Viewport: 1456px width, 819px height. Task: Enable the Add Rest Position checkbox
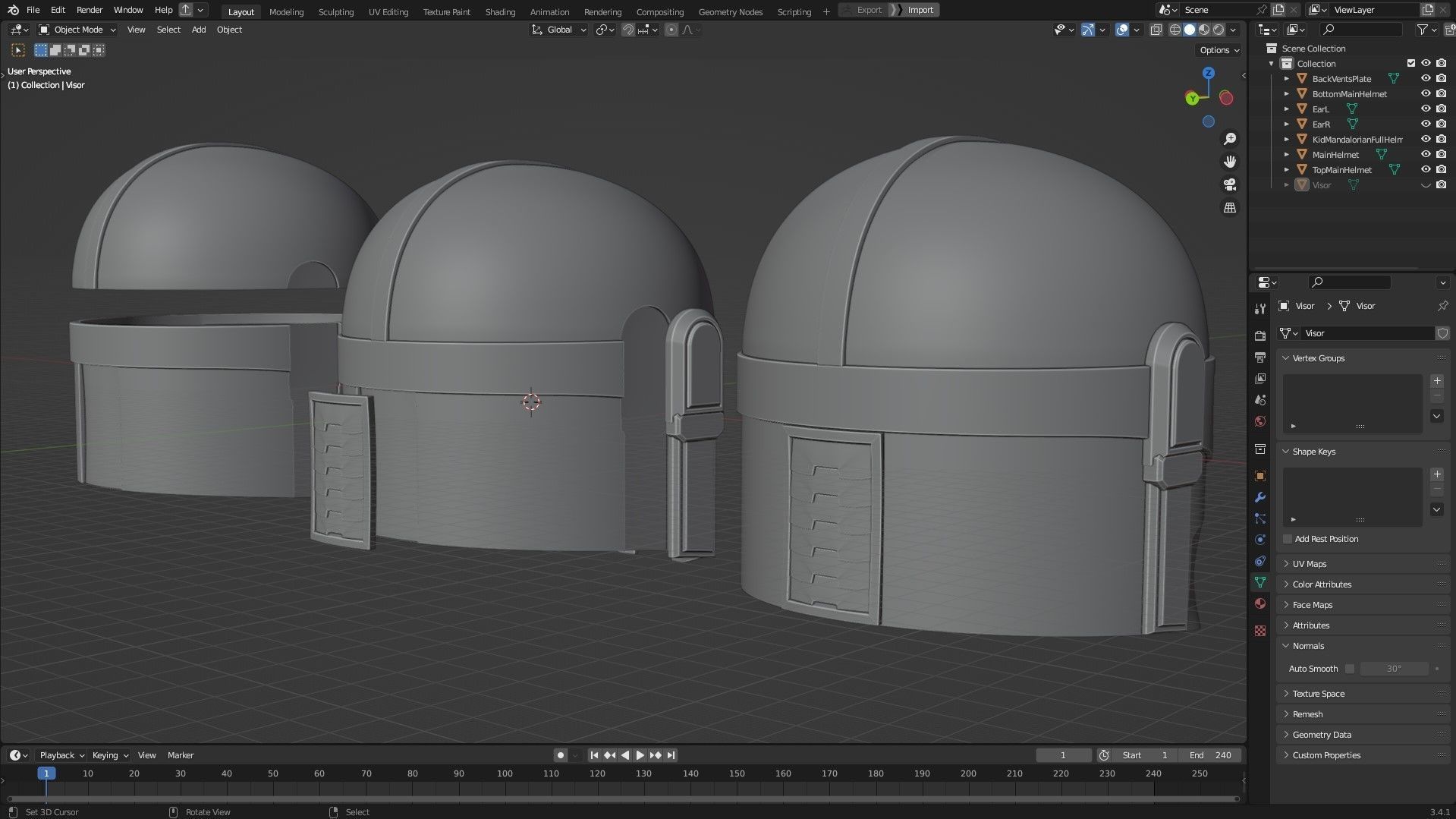(x=1287, y=539)
